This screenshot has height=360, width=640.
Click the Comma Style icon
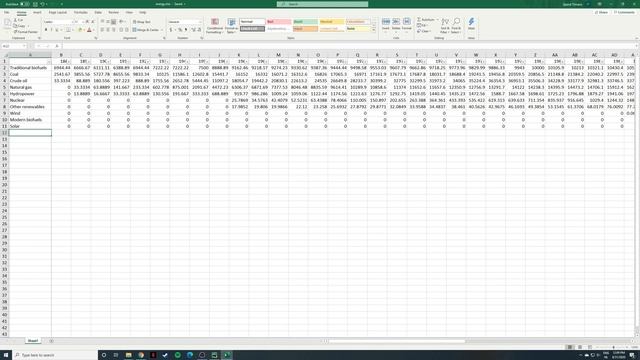point(186,30)
